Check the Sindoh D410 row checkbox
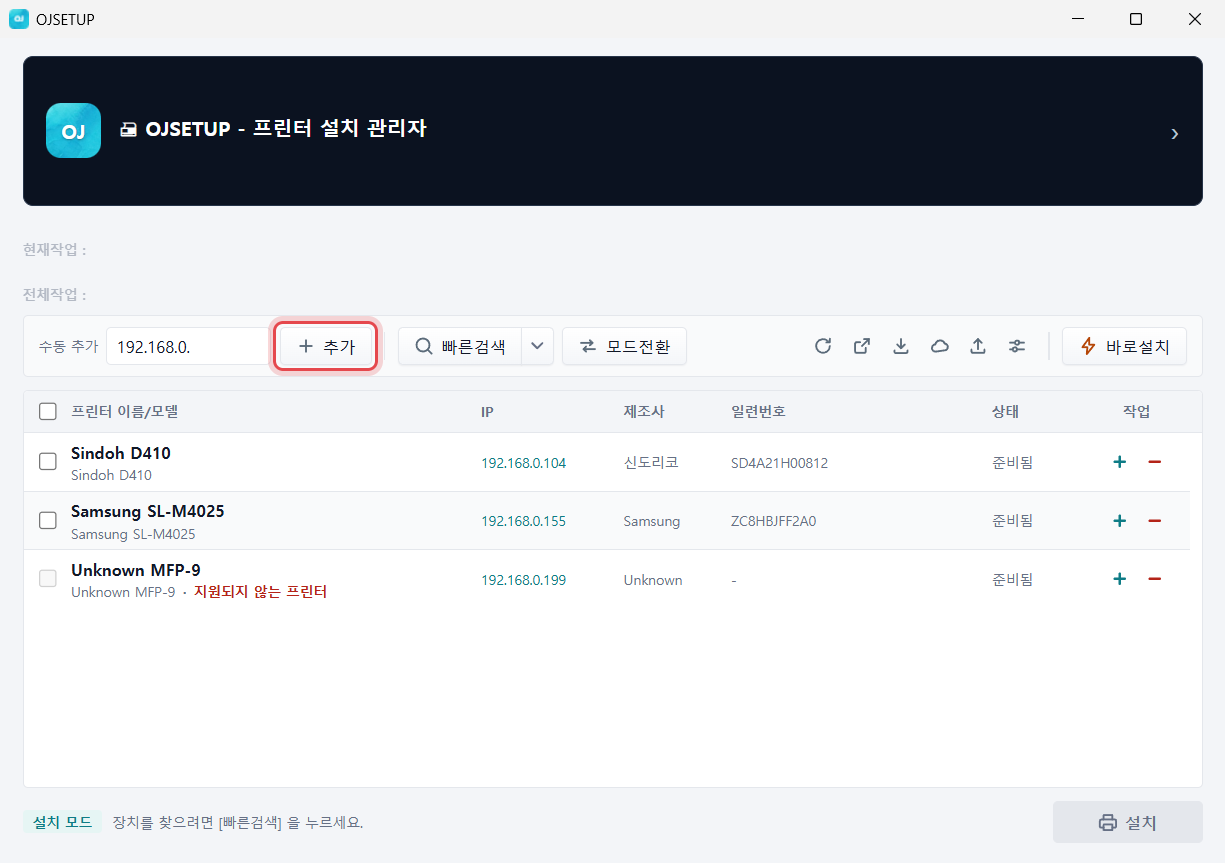 click(x=48, y=462)
